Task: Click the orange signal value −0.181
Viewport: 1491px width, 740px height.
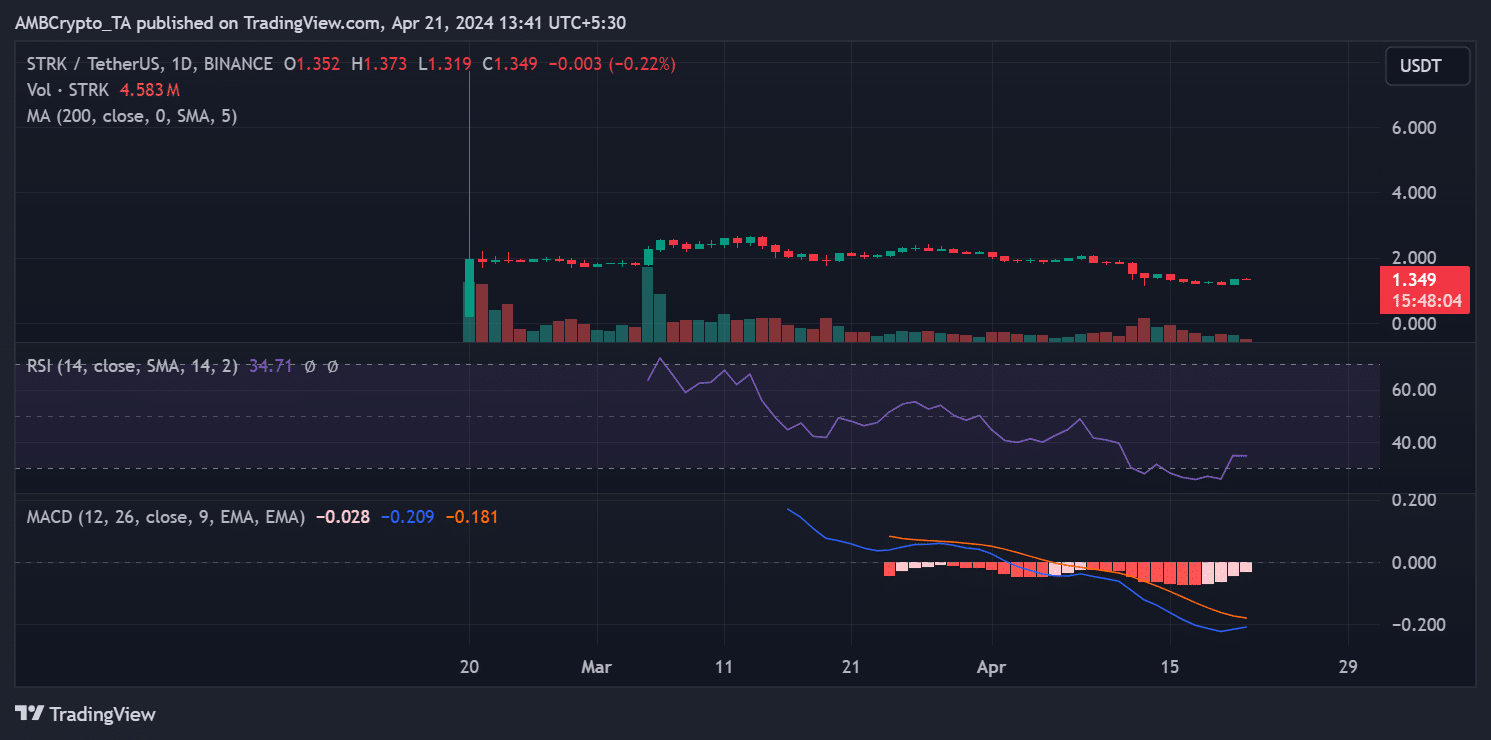Action: (x=471, y=517)
